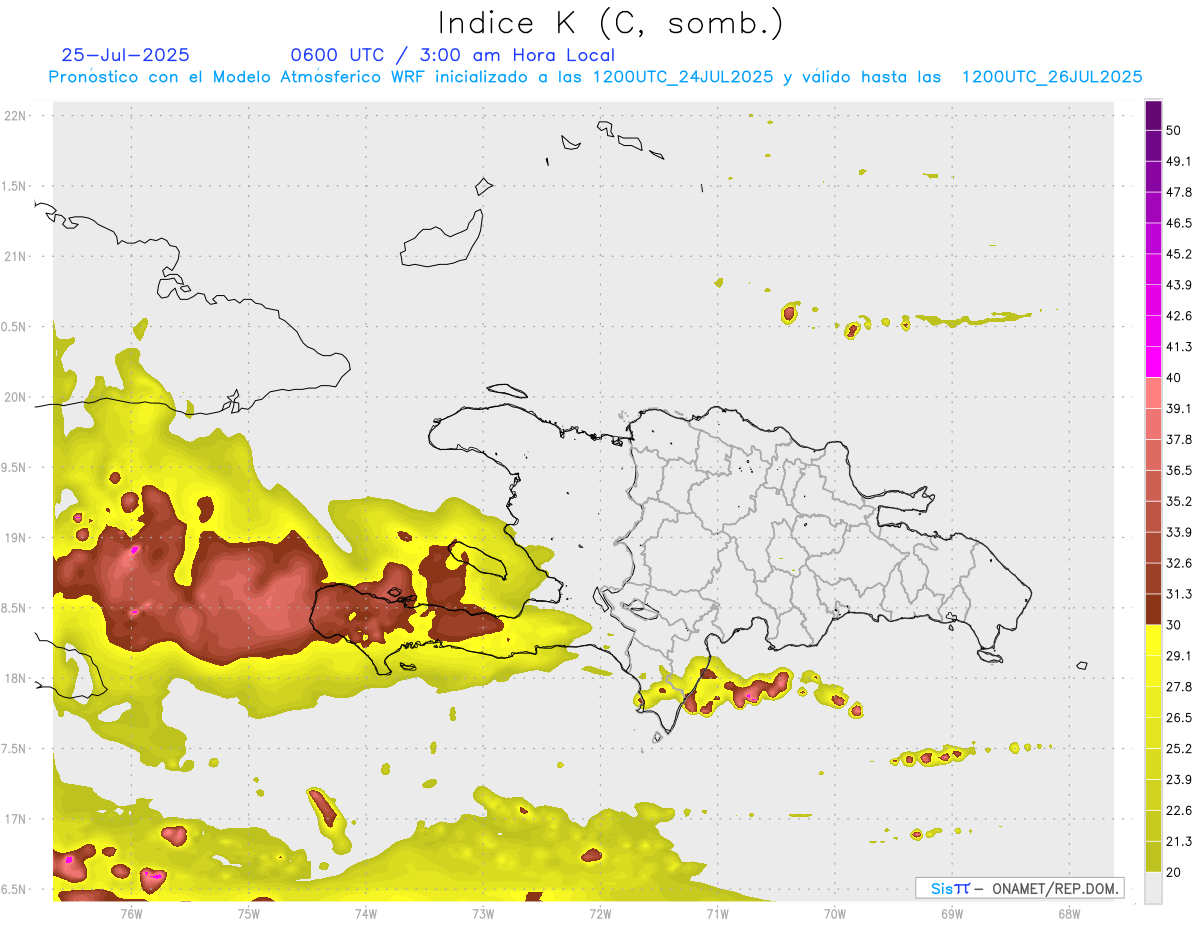Click the yellow legend swatch between 29.1 and 30
Screen dimensions: 1200x927
[x=1154, y=640]
